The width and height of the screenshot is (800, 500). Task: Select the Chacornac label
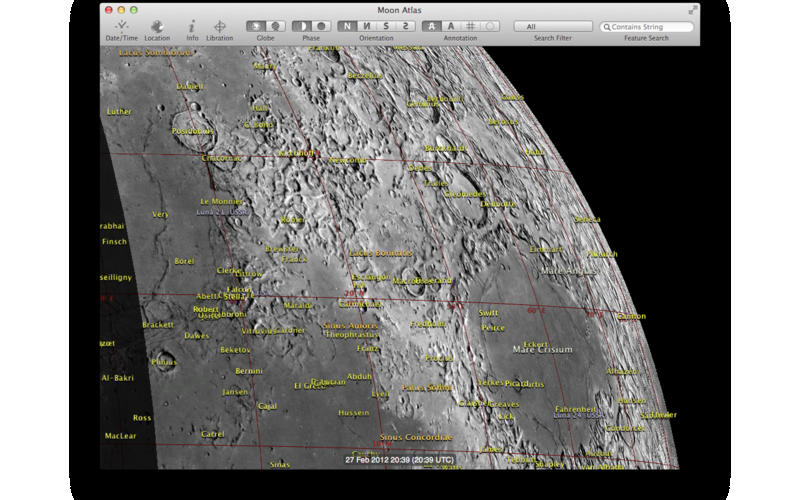tap(221, 158)
